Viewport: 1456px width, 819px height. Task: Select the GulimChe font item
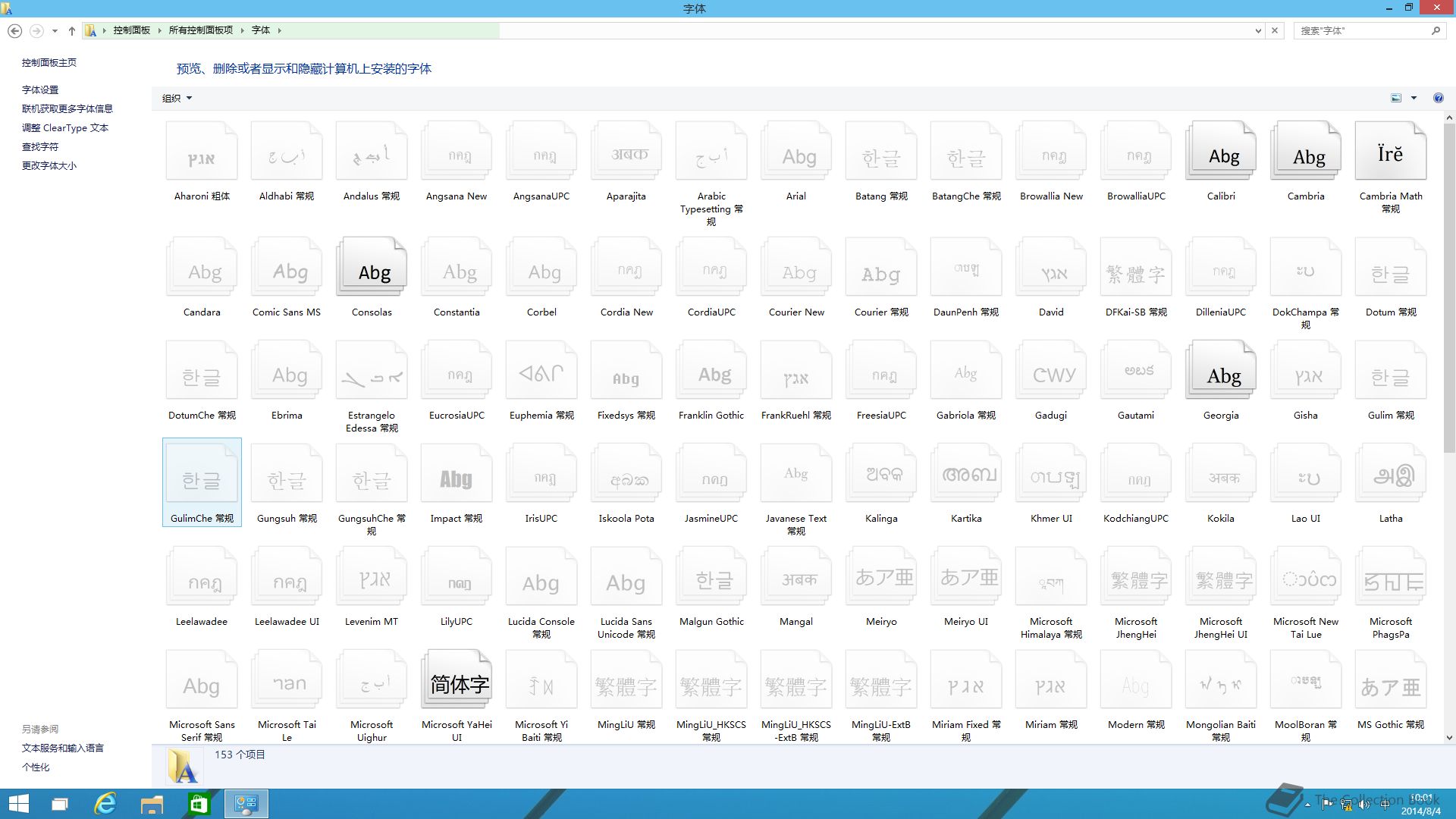202,482
